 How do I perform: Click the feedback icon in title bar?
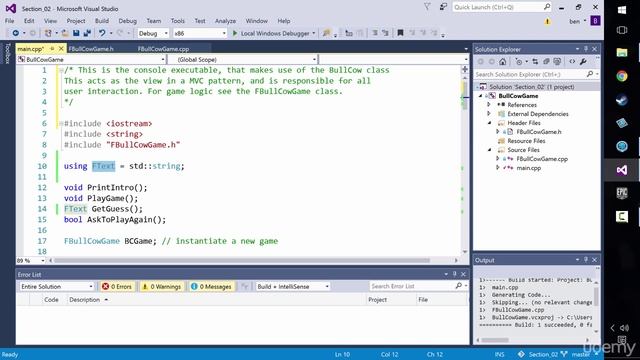443,7
